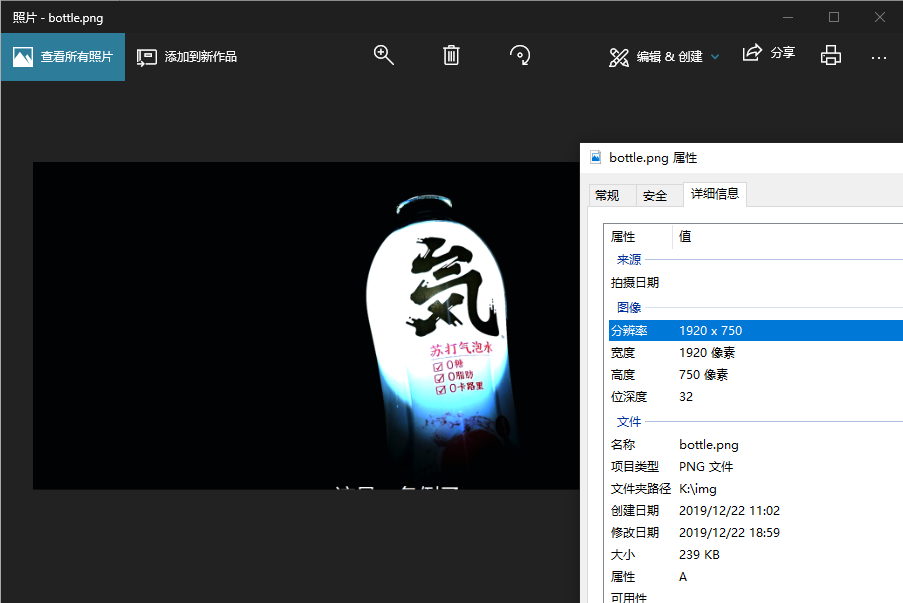Image resolution: width=903 pixels, height=603 pixels.
Task: Share the photo via Share icon
Action: (x=752, y=53)
